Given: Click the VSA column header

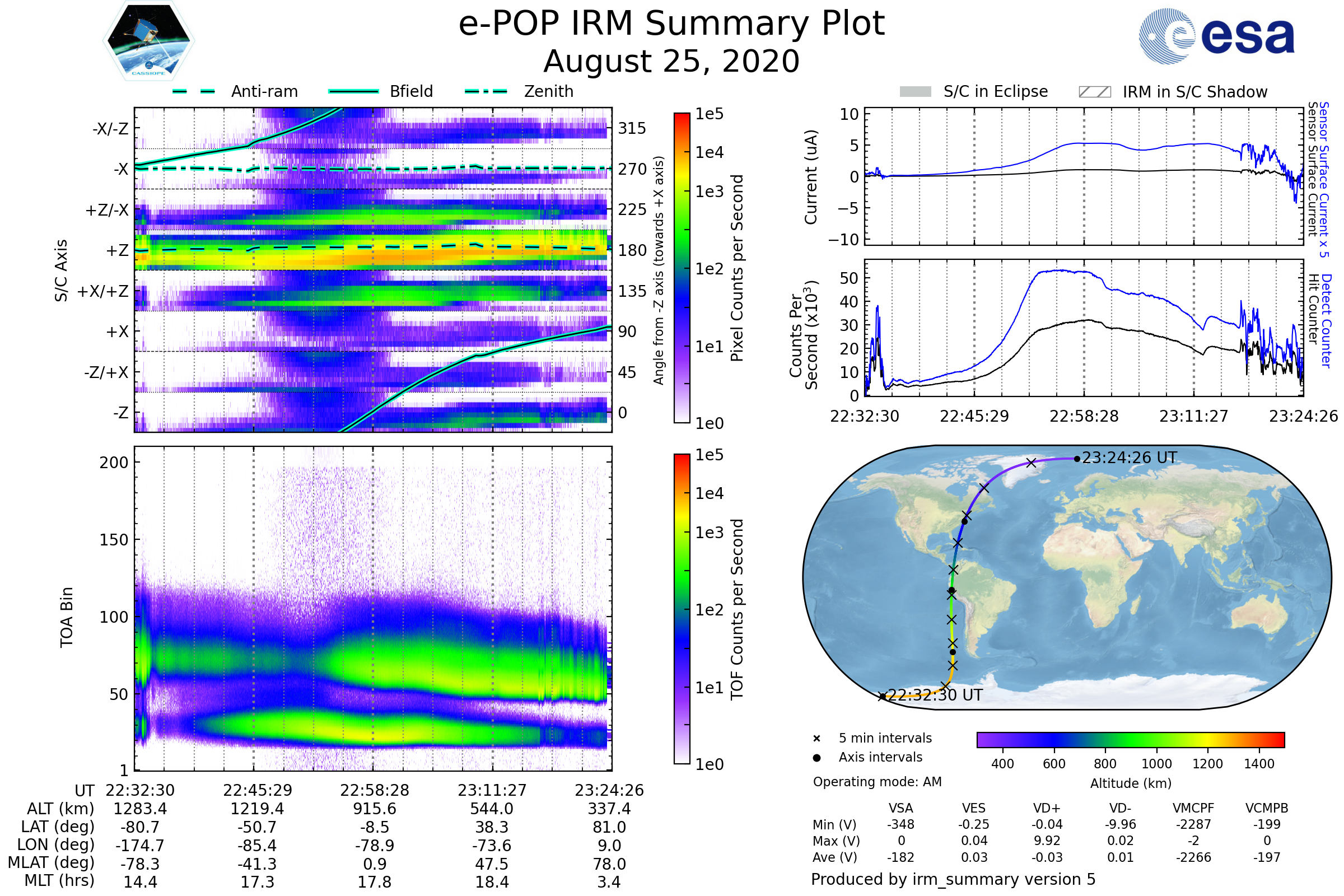Looking at the screenshot, I should pyautogui.click(x=900, y=808).
